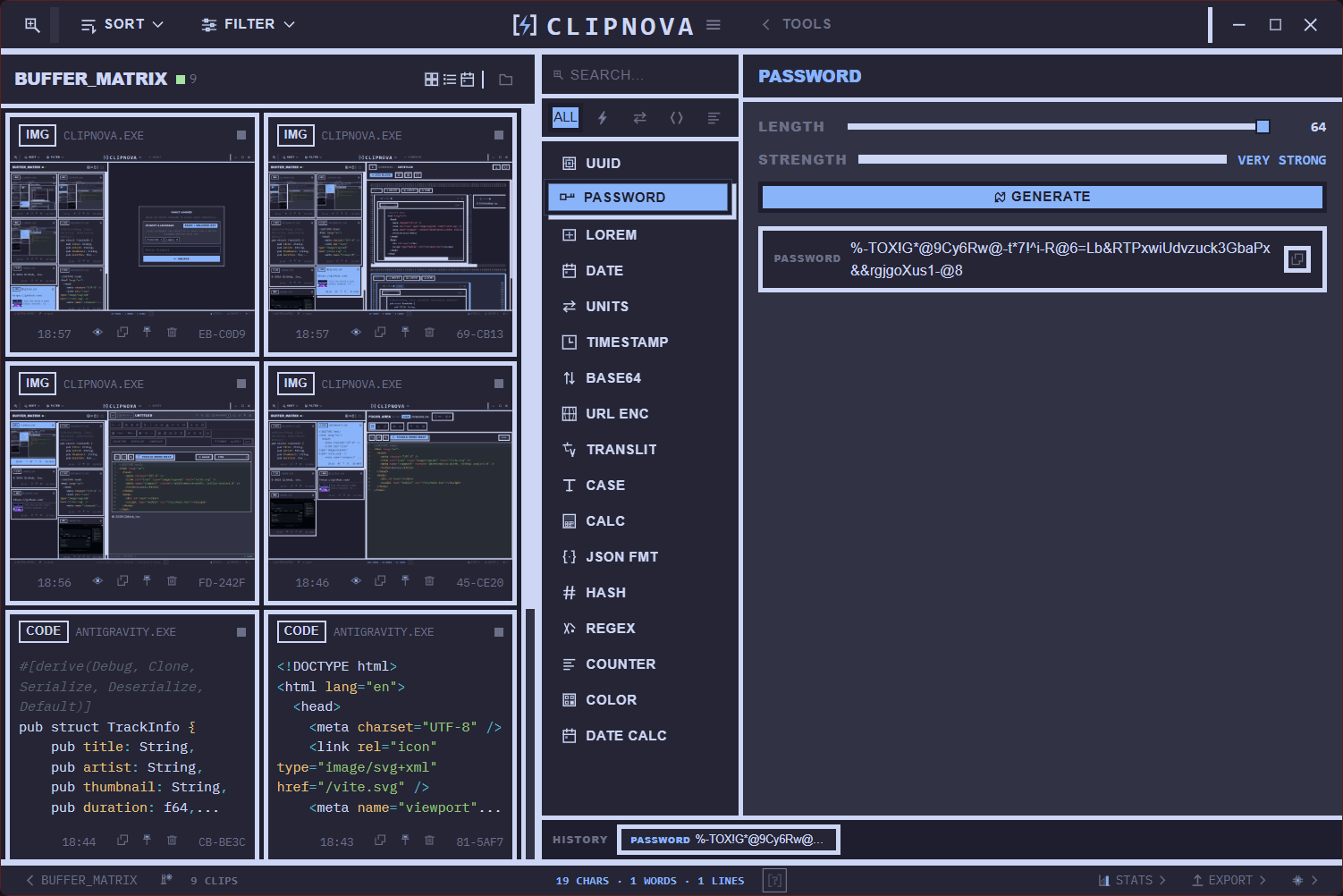Switch to list view in Buffer Matrix
Image resolution: width=1343 pixels, height=896 pixels.
pos(450,80)
